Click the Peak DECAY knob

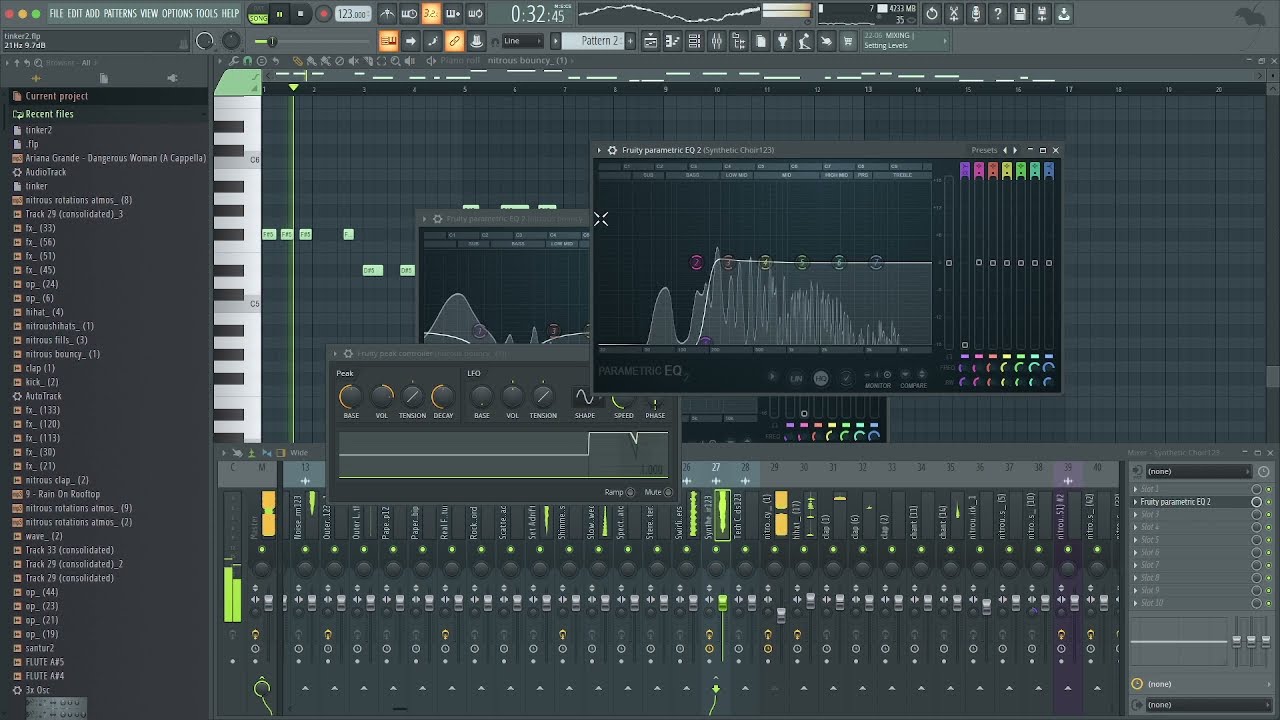tap(443, 397)
